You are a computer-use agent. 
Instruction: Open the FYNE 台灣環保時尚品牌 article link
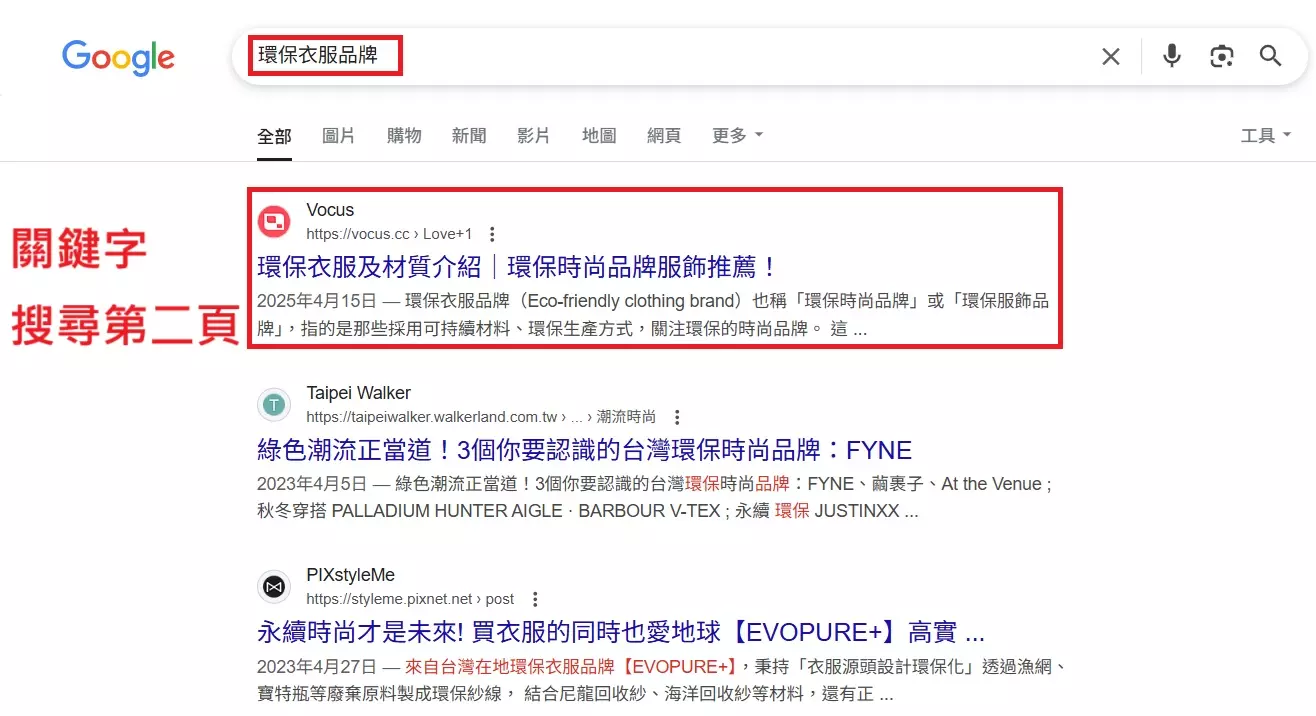[584, 450]
